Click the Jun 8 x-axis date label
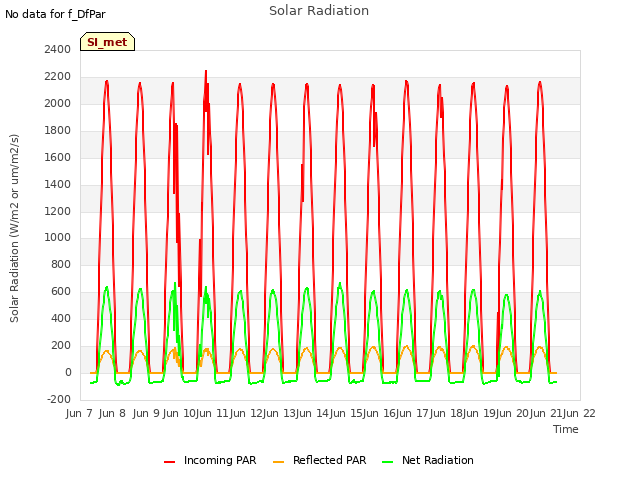 [x=112, y=413]
